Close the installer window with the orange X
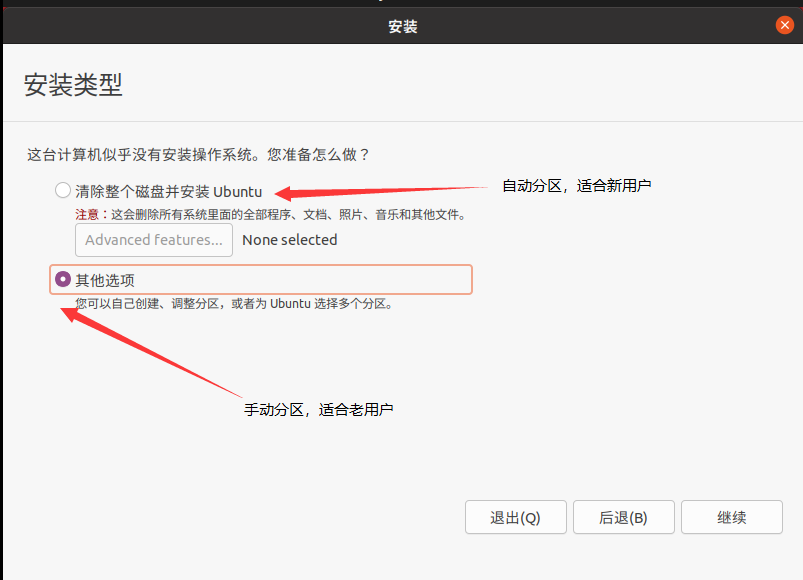The height and width of the screenshot is (580, 803). pyautogui.click(x=785, y=25)
